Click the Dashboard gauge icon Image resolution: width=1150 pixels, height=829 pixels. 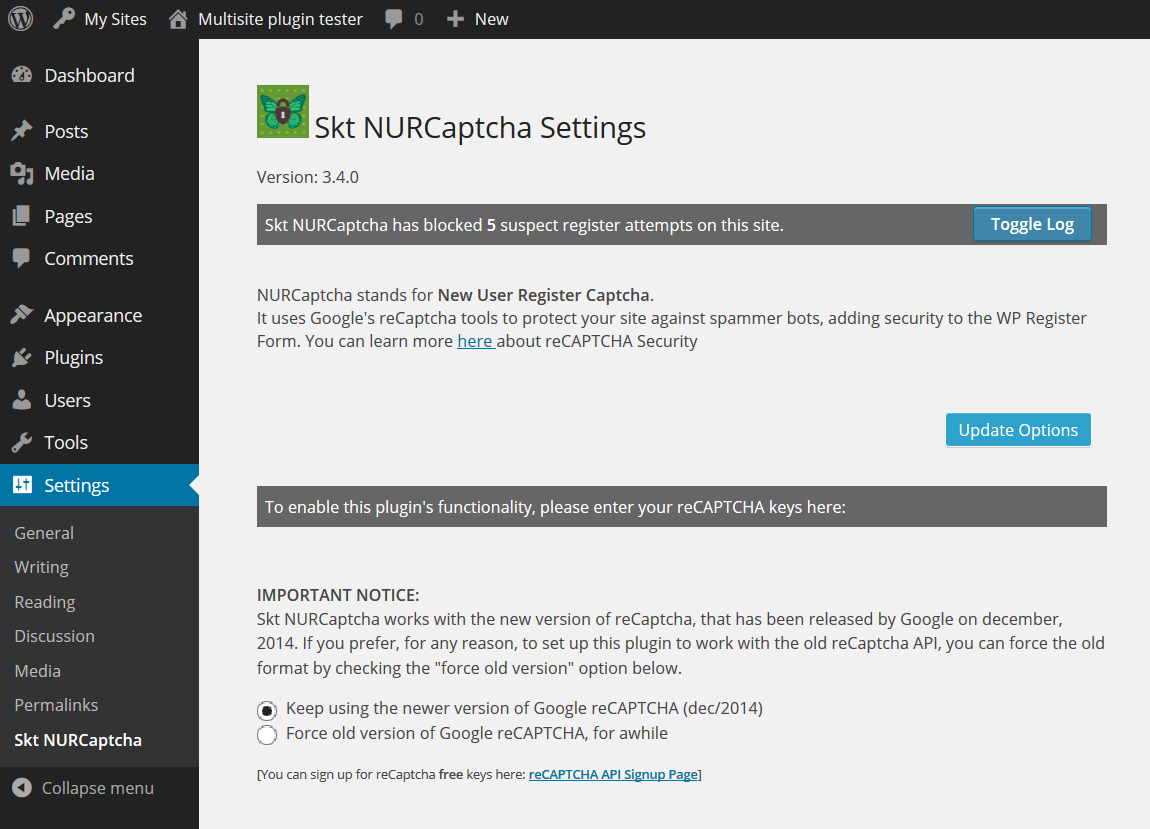click(22, 75)
